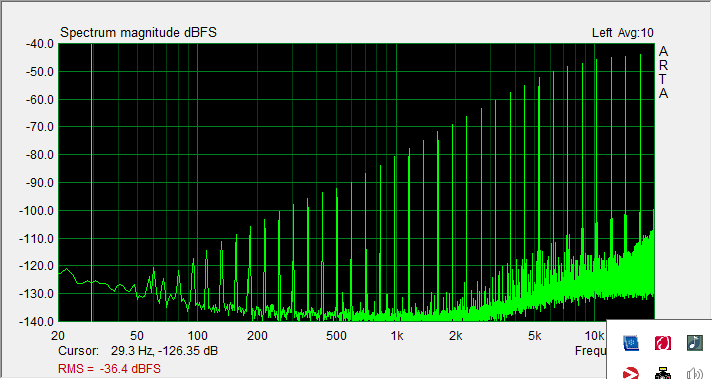Click the 'Left Avg:10' label
This screenshot has height=379, width=712.
pos(623,33)
